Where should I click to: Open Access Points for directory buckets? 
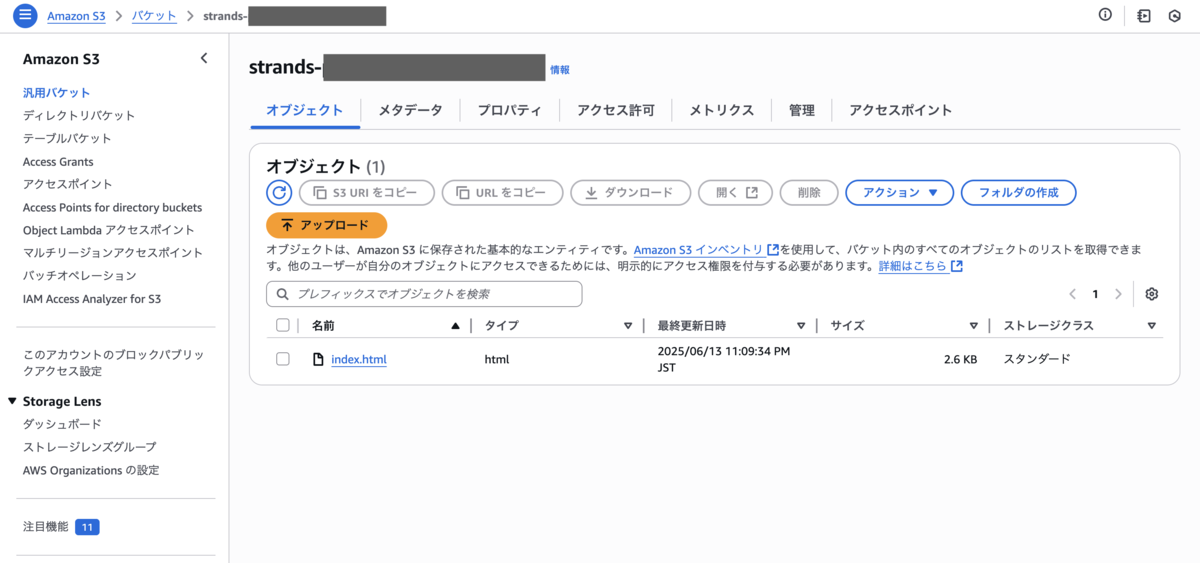[112, 207]
